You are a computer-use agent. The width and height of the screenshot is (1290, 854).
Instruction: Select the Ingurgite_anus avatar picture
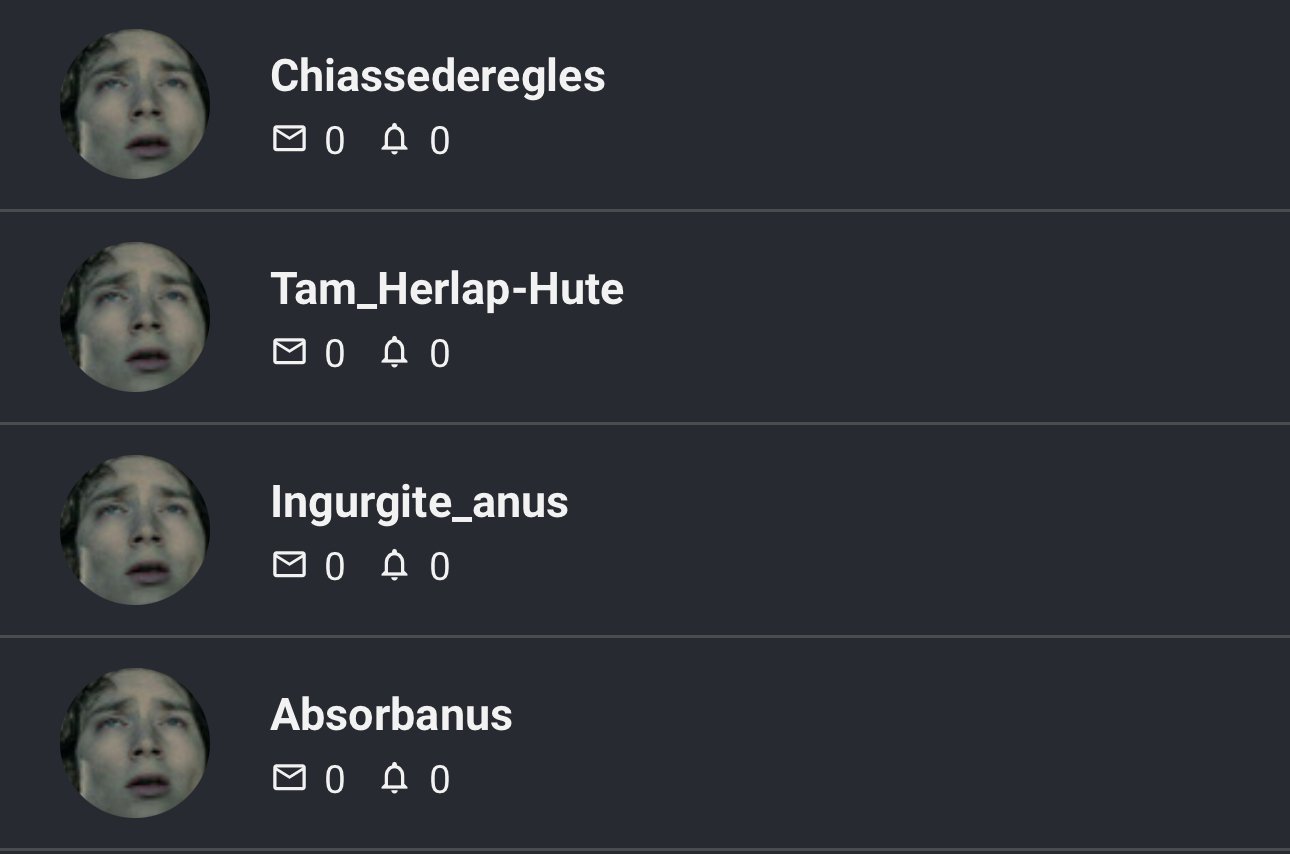pyautogui.click(x=135, y=530)
